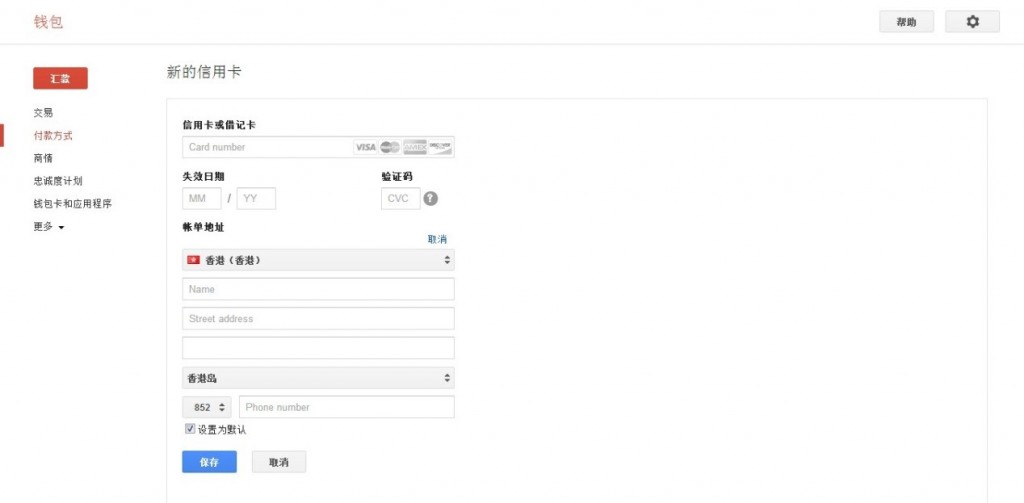This screenshot has height=503, width=1024.
Task: Click the Visa card logo
Action: 365,147
